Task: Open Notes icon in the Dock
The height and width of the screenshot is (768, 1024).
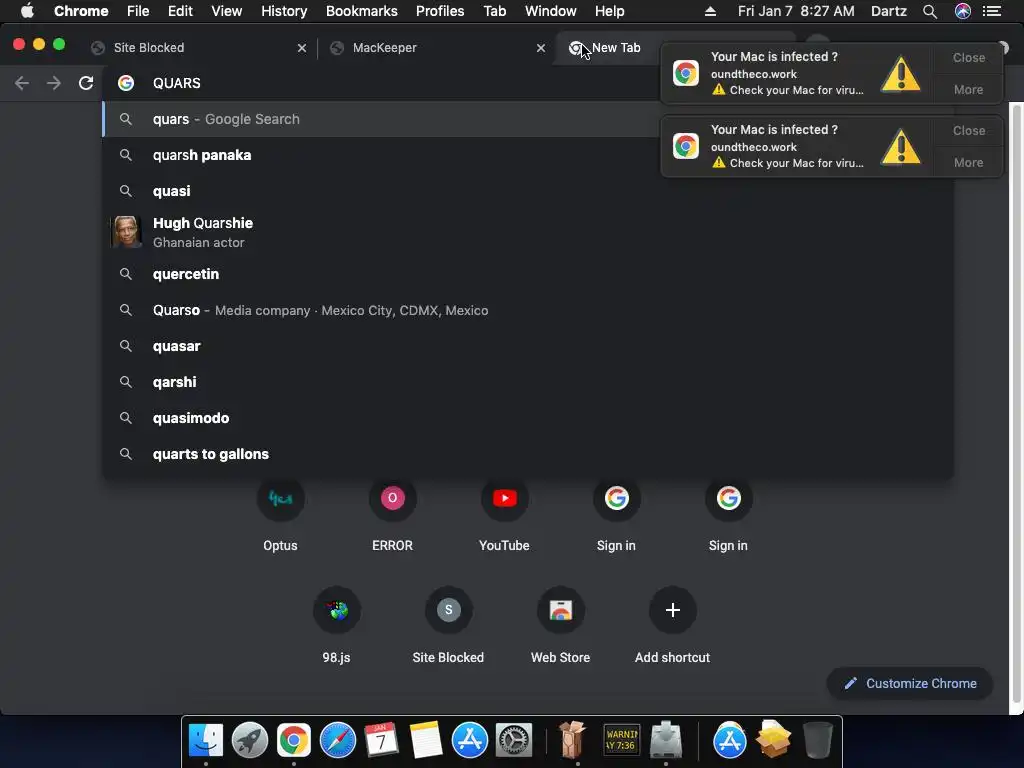Action: 426,741
